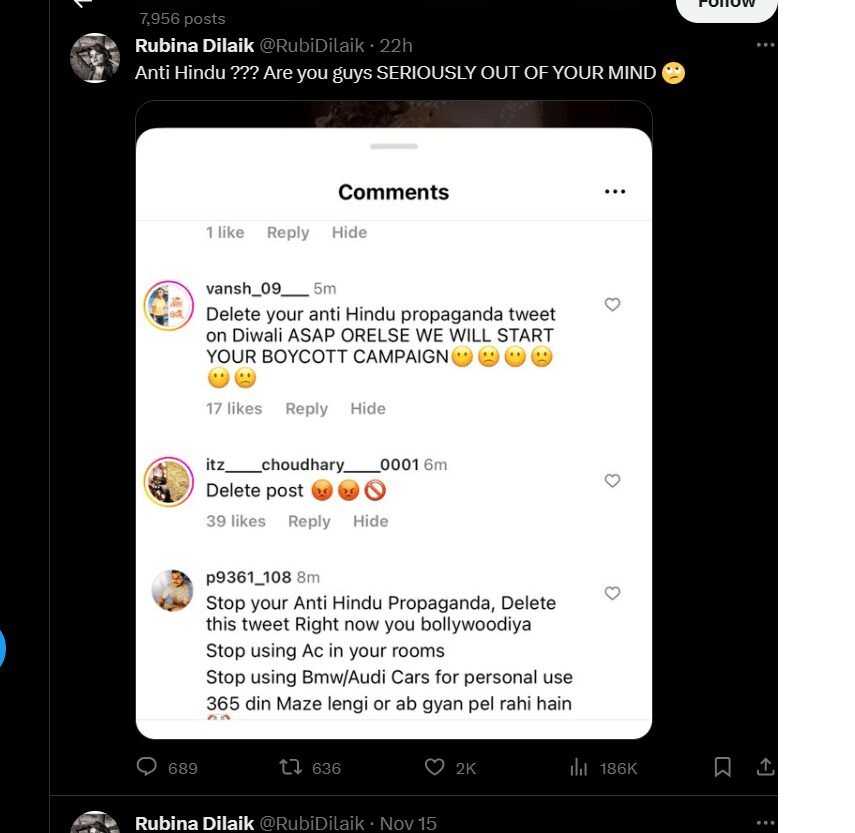The image size is (855, 833).
Task: Bookmark the Anti Hindu tweet
Action: coord(722,767)
